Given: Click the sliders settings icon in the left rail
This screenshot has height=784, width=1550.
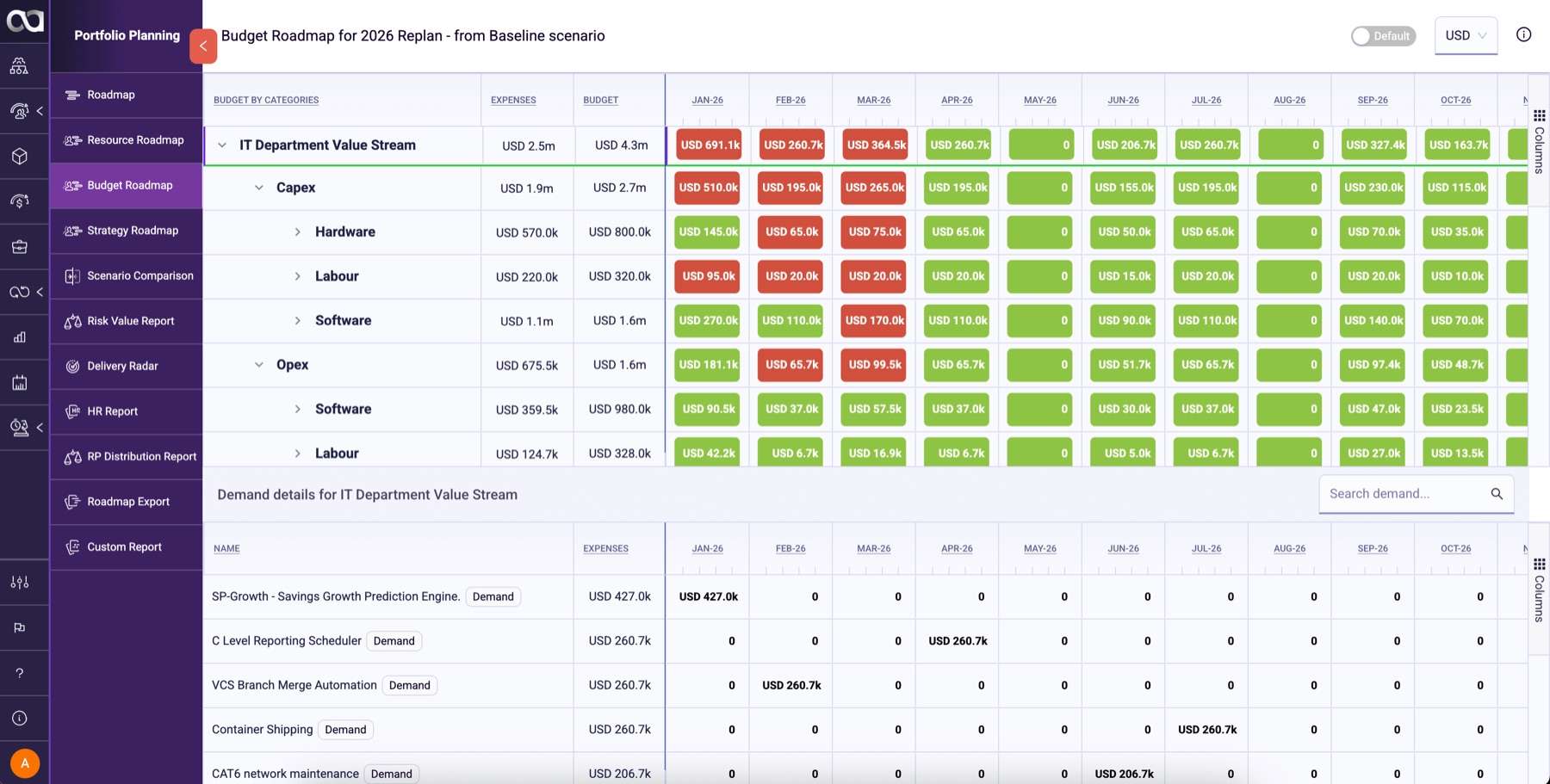Looking at the screenshot, I should [19, 583].
